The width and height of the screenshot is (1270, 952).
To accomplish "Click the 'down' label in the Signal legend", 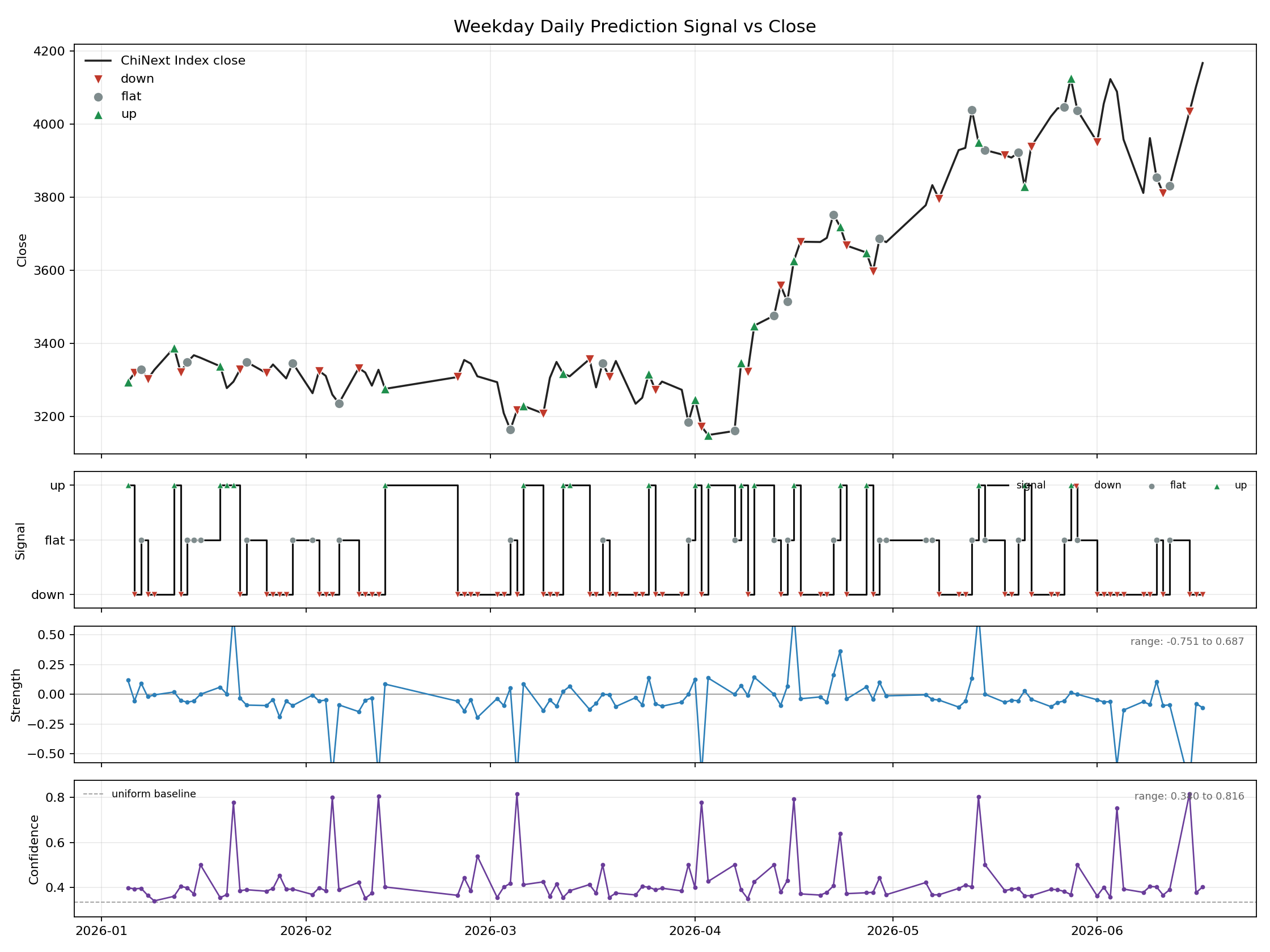I will pos(1107,485).
